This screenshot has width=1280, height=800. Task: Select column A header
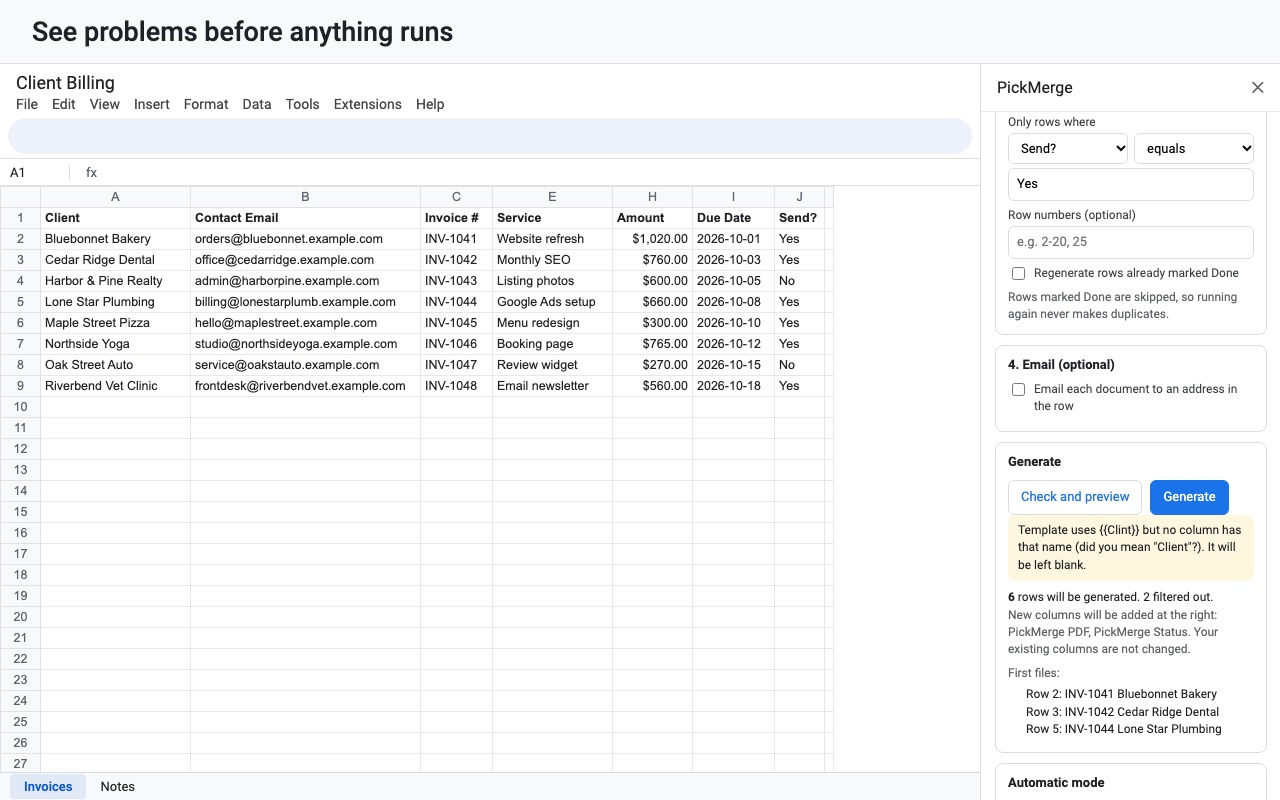[x=115, y=197]
